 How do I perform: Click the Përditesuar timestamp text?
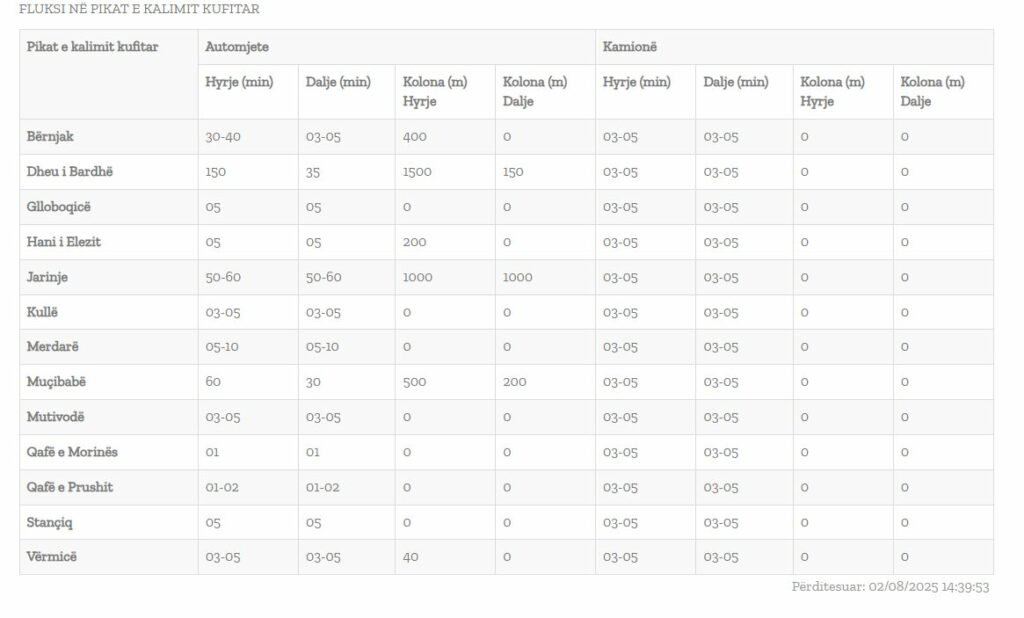(890, 587)
